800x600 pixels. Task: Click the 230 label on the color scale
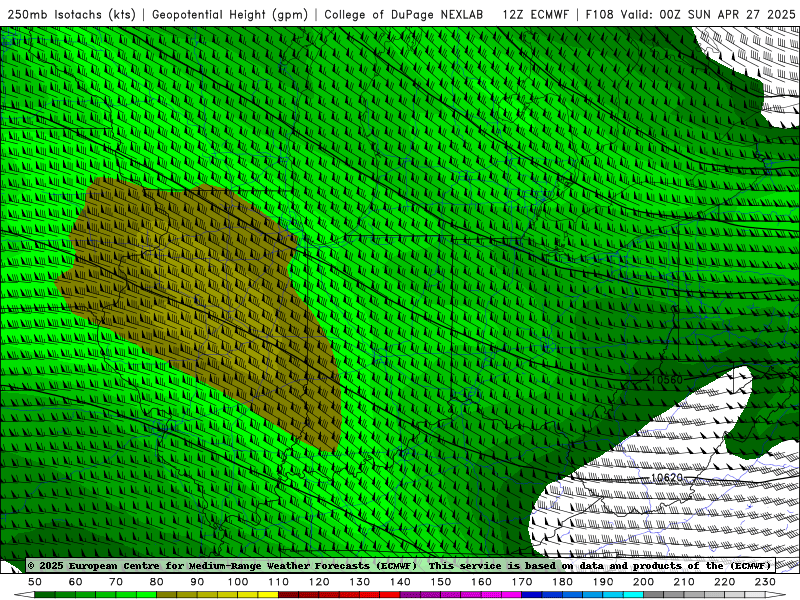(765, 582)
